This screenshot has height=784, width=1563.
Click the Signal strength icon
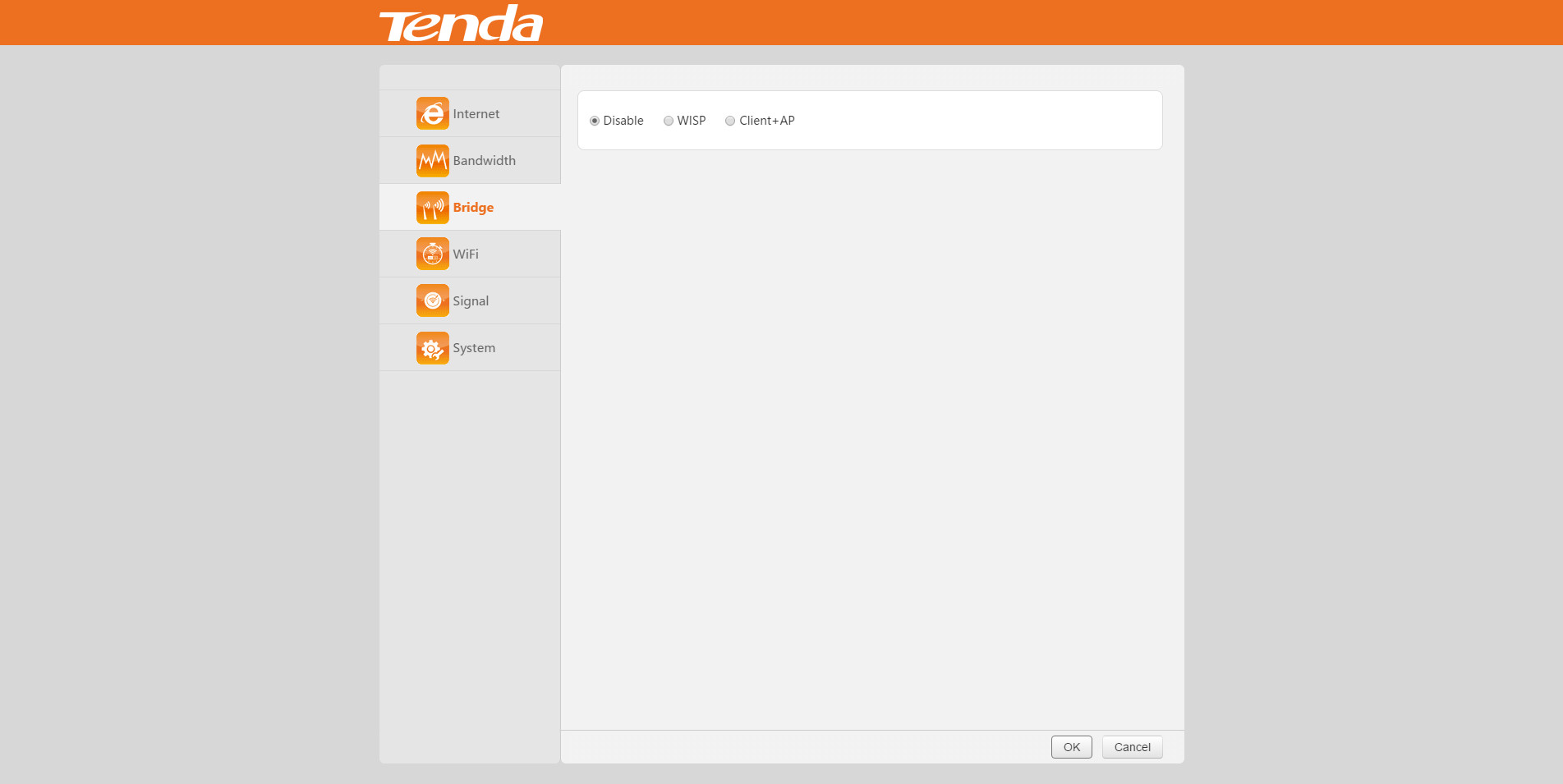coord(432,300)
